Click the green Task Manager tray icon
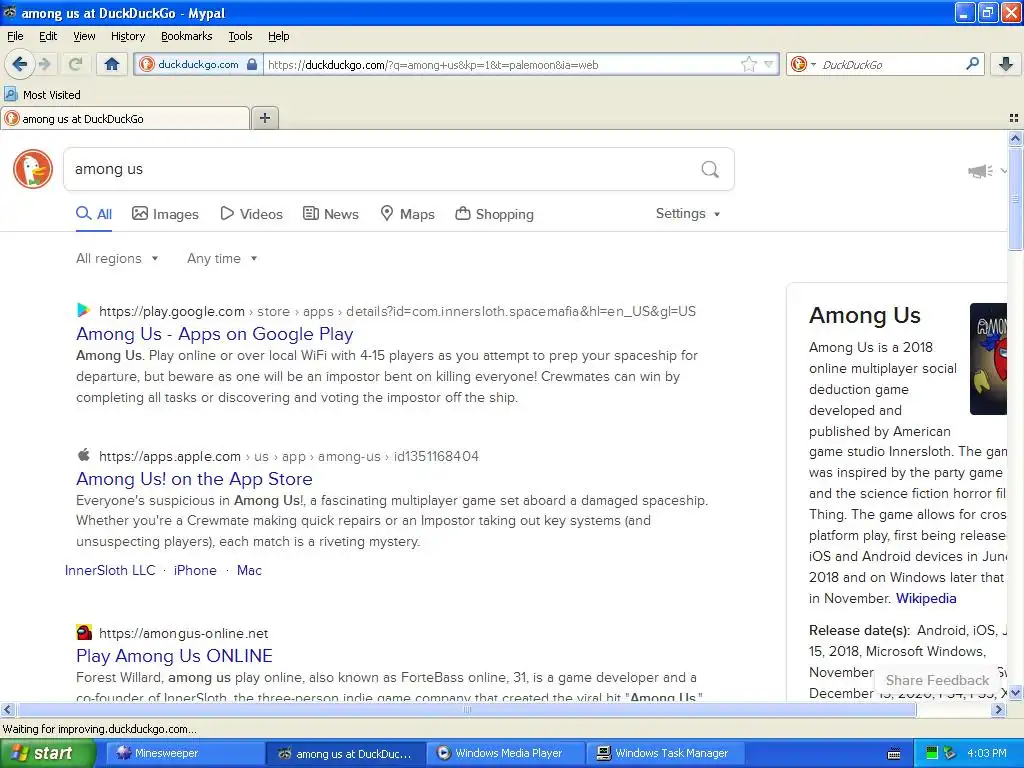Image resolution: width=1024 pixels, height=768 pixels. (x=932, y=753)
